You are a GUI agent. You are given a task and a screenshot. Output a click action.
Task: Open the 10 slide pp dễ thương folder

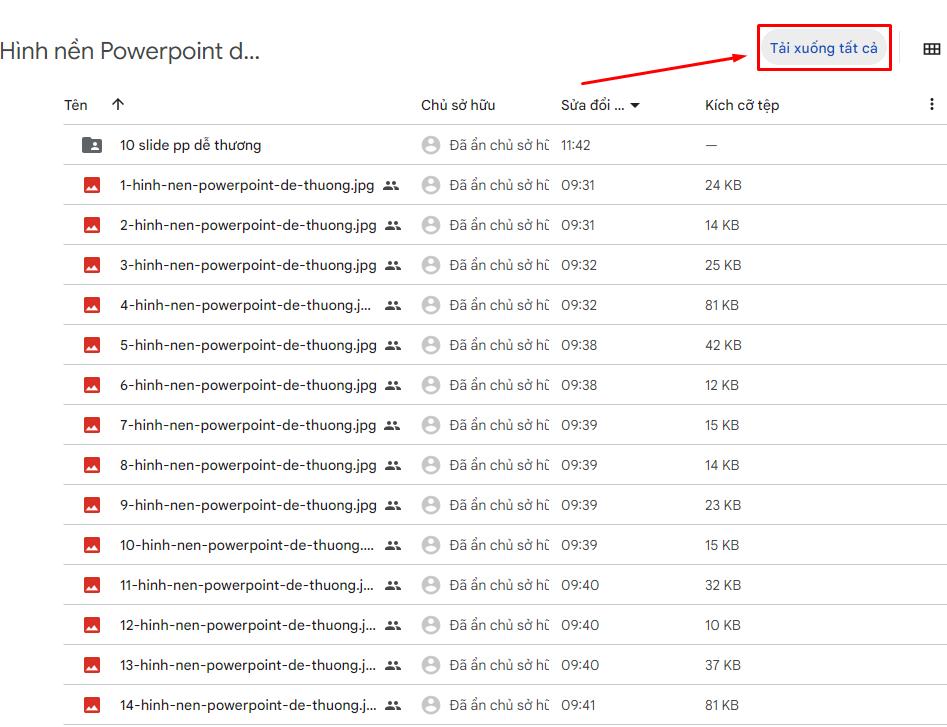coord(190,145)
